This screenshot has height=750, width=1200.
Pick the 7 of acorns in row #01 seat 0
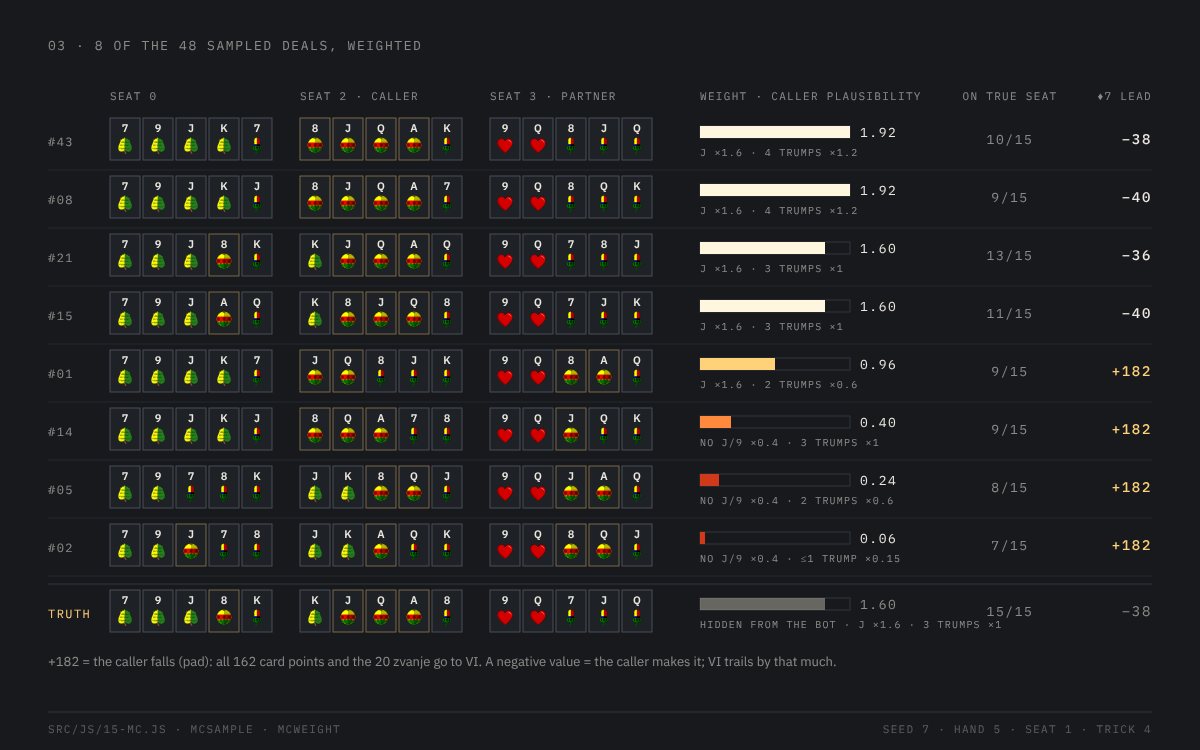click(257, 371)
